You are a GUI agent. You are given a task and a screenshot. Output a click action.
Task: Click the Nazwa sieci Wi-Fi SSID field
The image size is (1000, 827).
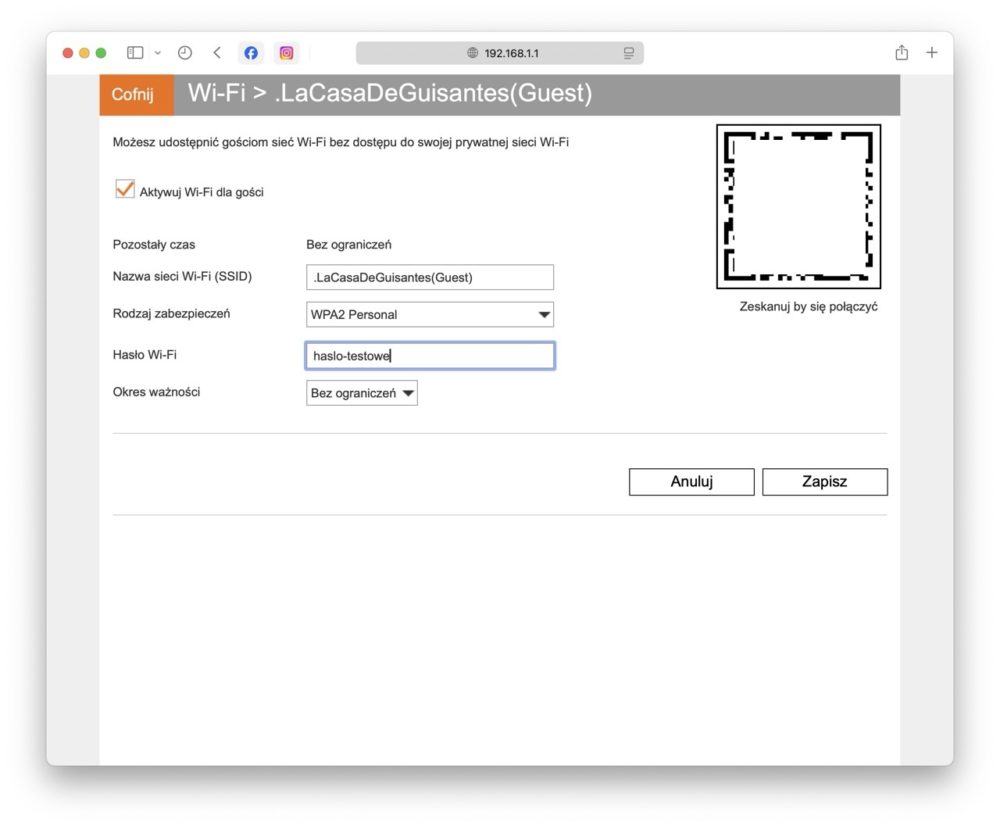pos(430,277)
